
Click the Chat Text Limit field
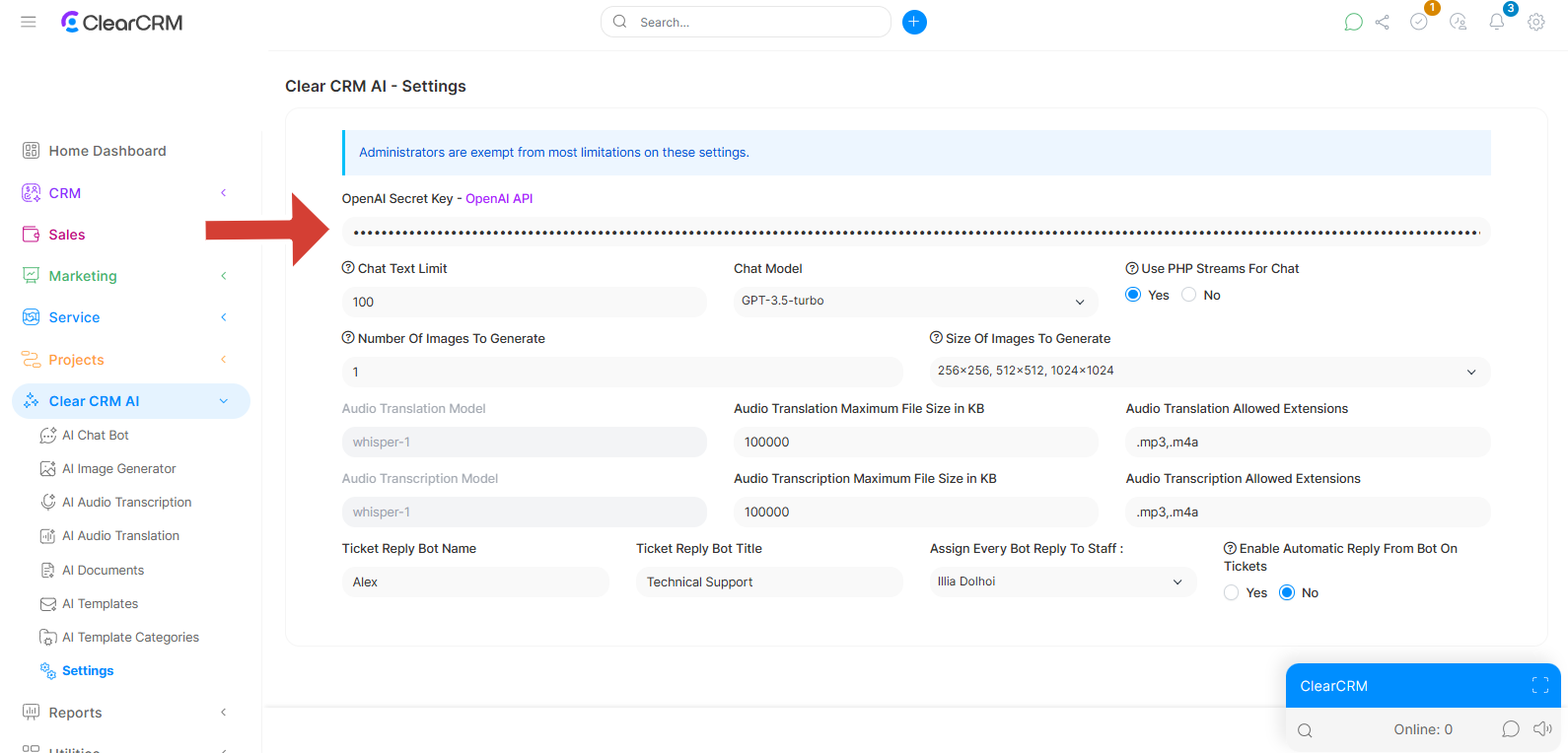[525, 303]
